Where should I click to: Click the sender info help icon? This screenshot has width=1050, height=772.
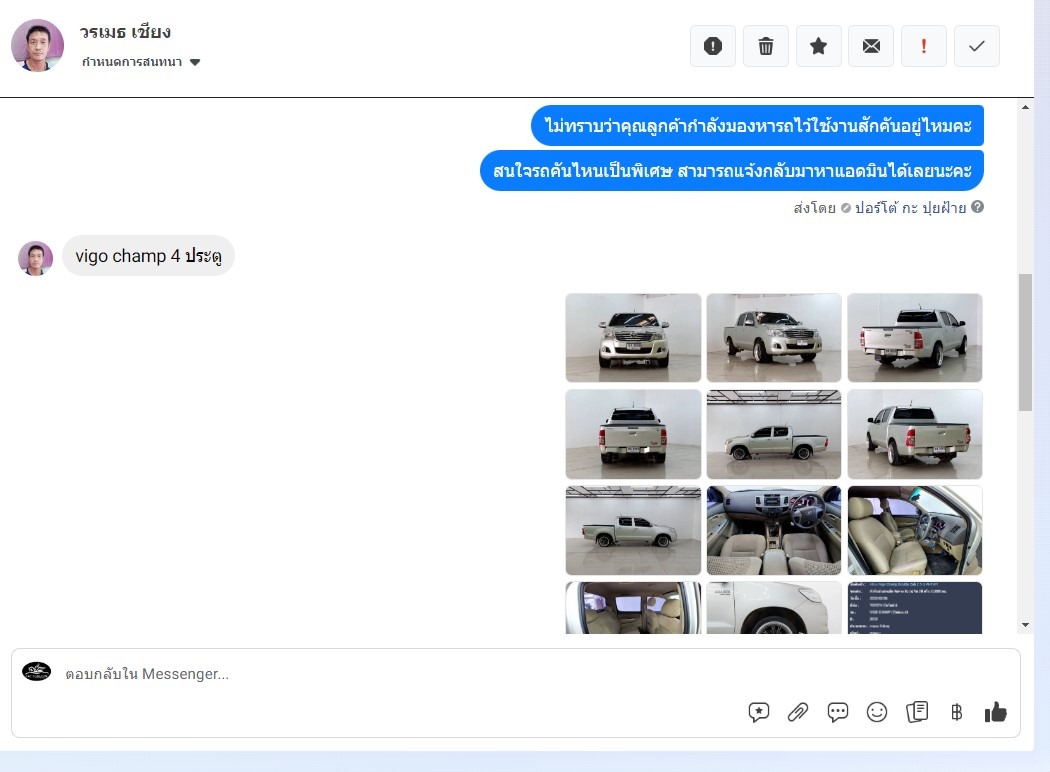point(977,208)
